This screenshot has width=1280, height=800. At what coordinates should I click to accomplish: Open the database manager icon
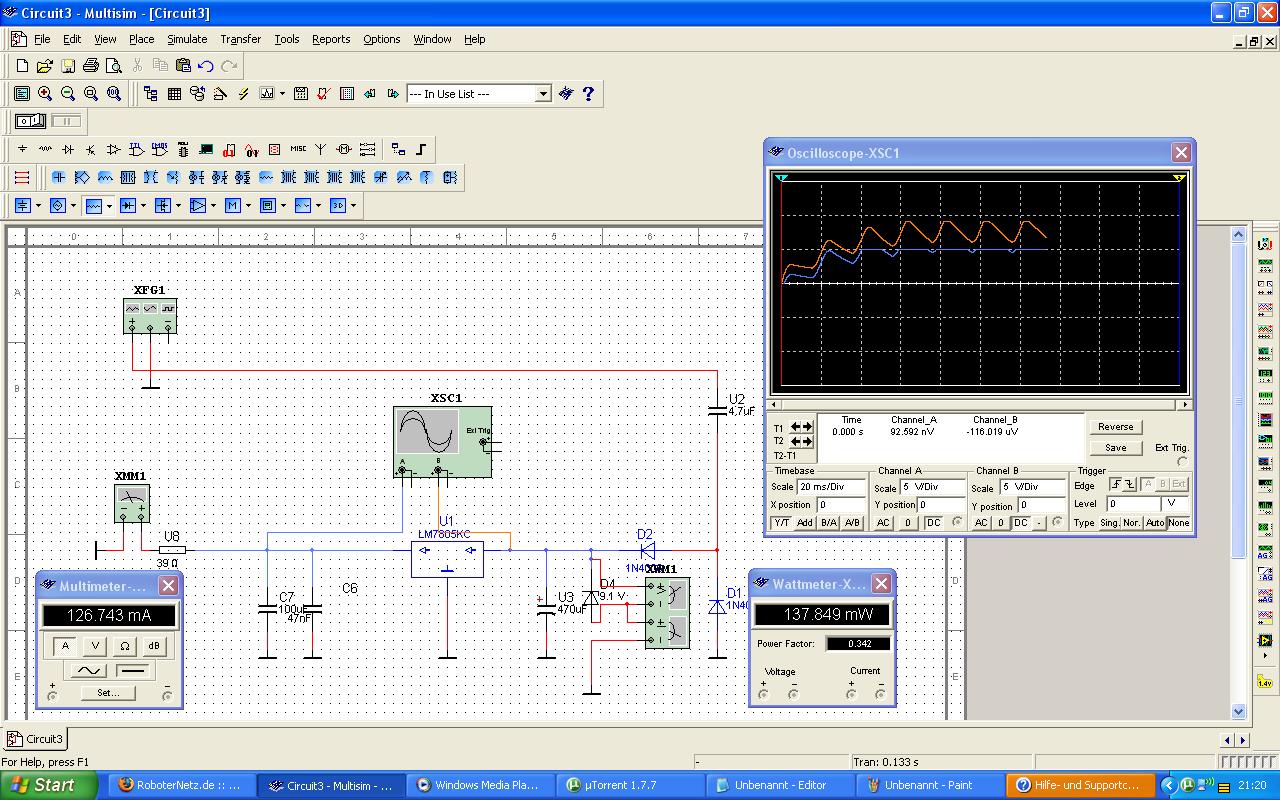[x=197, y=93]
